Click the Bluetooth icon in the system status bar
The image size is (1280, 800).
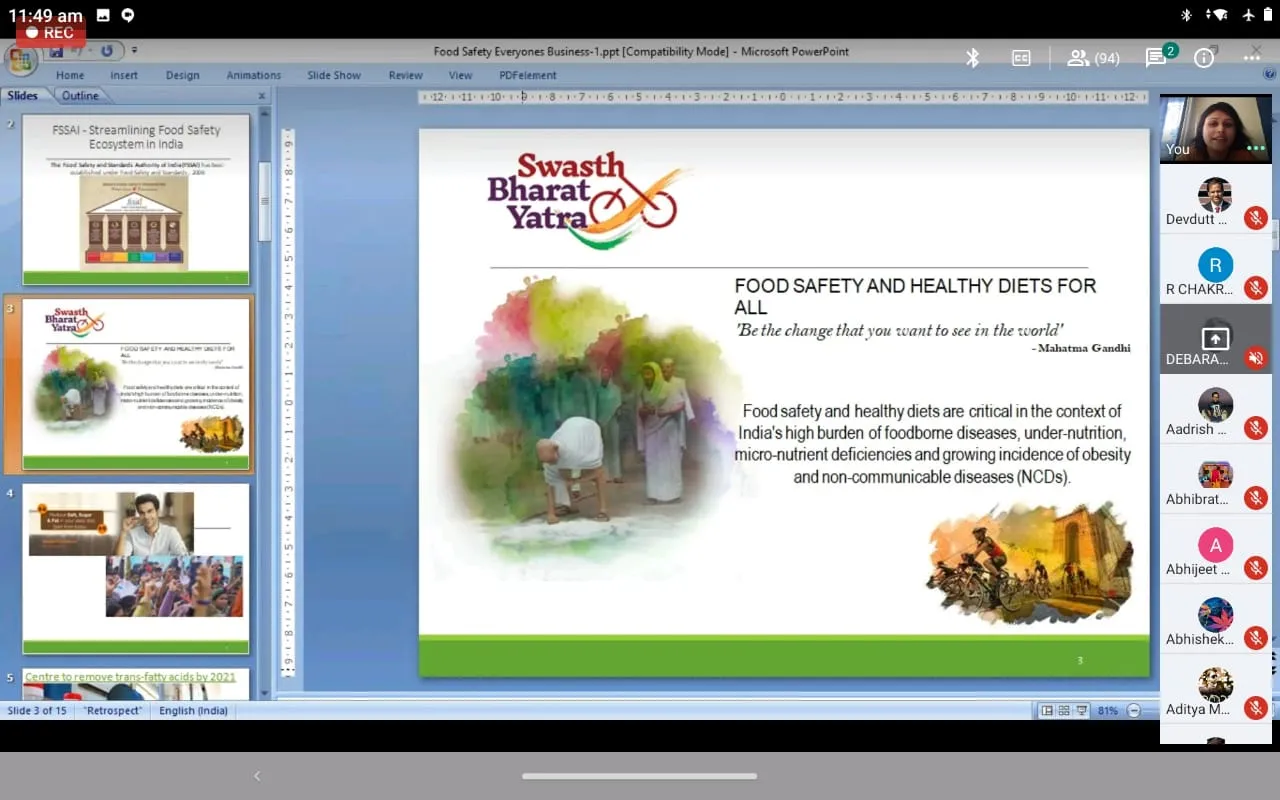[1186, 15]
